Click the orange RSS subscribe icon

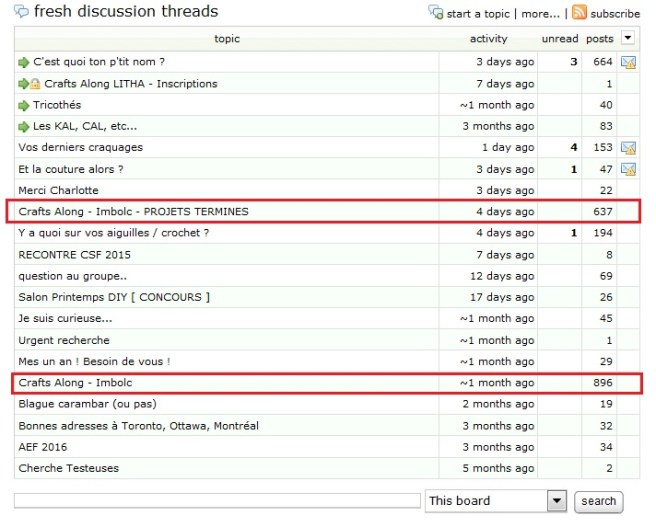pyautogui.click(x=579, y=13)
